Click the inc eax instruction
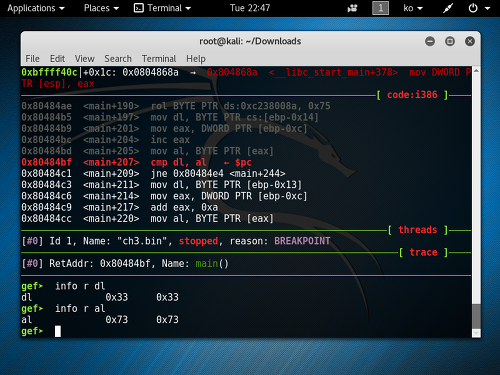 170,140
